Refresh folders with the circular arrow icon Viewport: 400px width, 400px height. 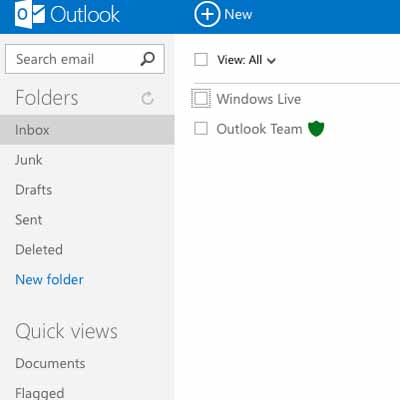point(147,98)
